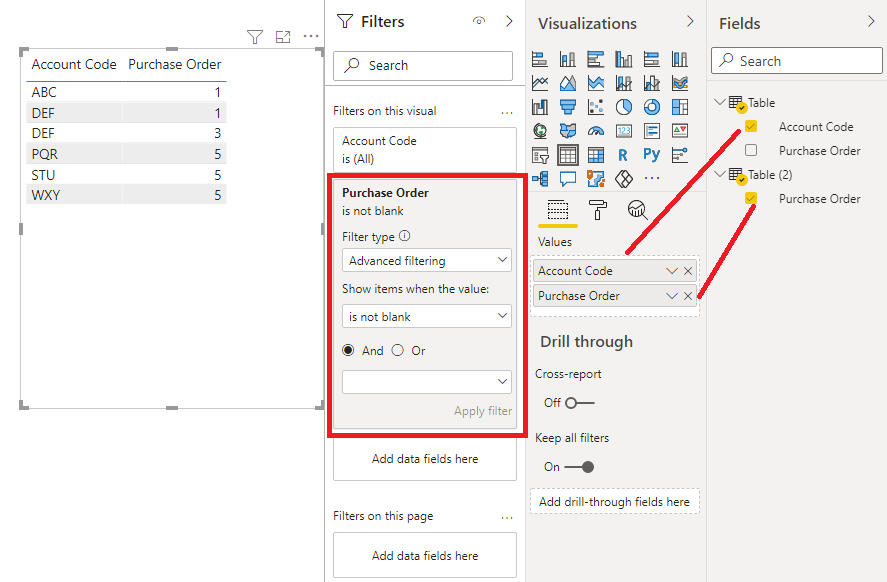Select the Or radio button

pyautogui.click(x=398, y=351)
